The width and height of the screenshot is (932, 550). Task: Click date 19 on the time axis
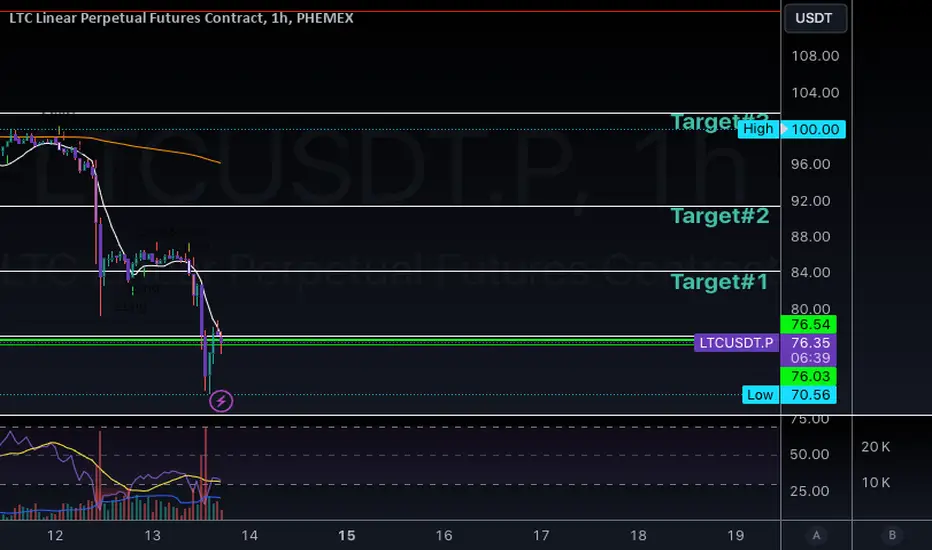coord(735,536)
